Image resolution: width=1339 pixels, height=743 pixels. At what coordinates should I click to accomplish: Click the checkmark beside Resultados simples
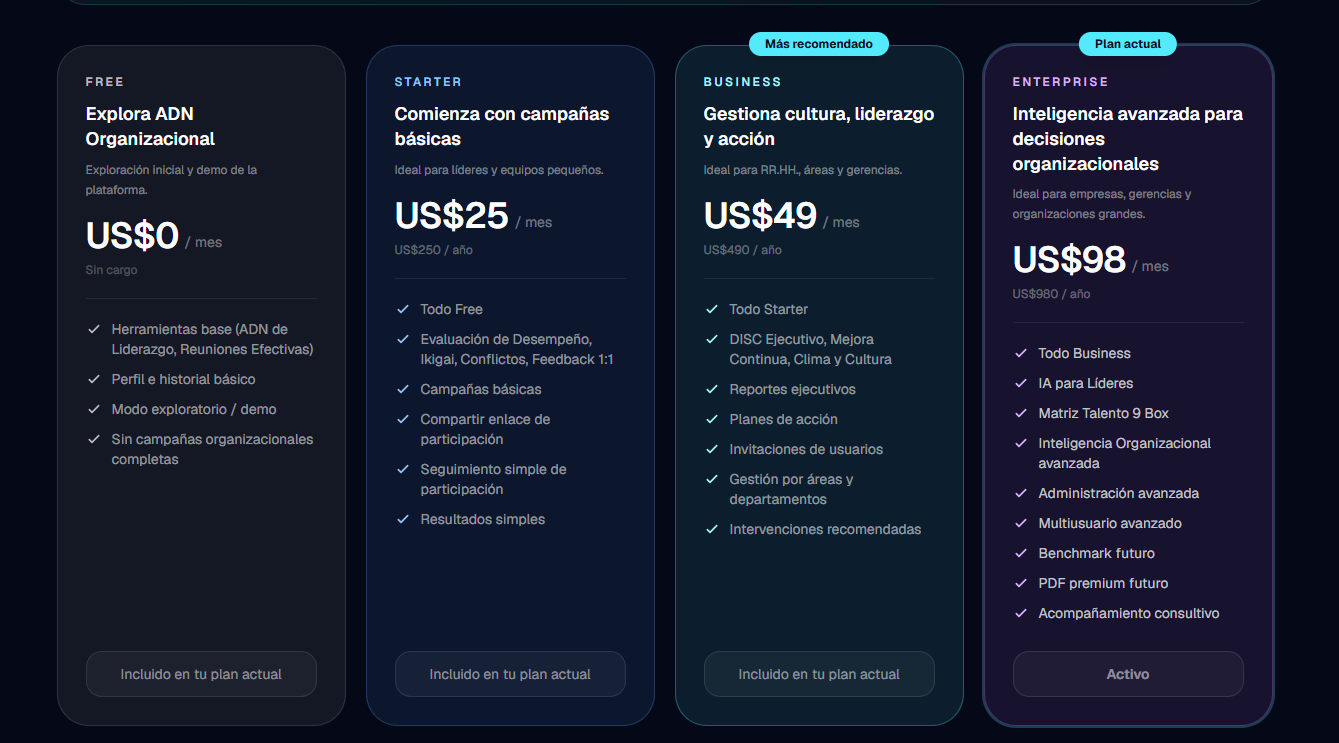pos(403,519)
